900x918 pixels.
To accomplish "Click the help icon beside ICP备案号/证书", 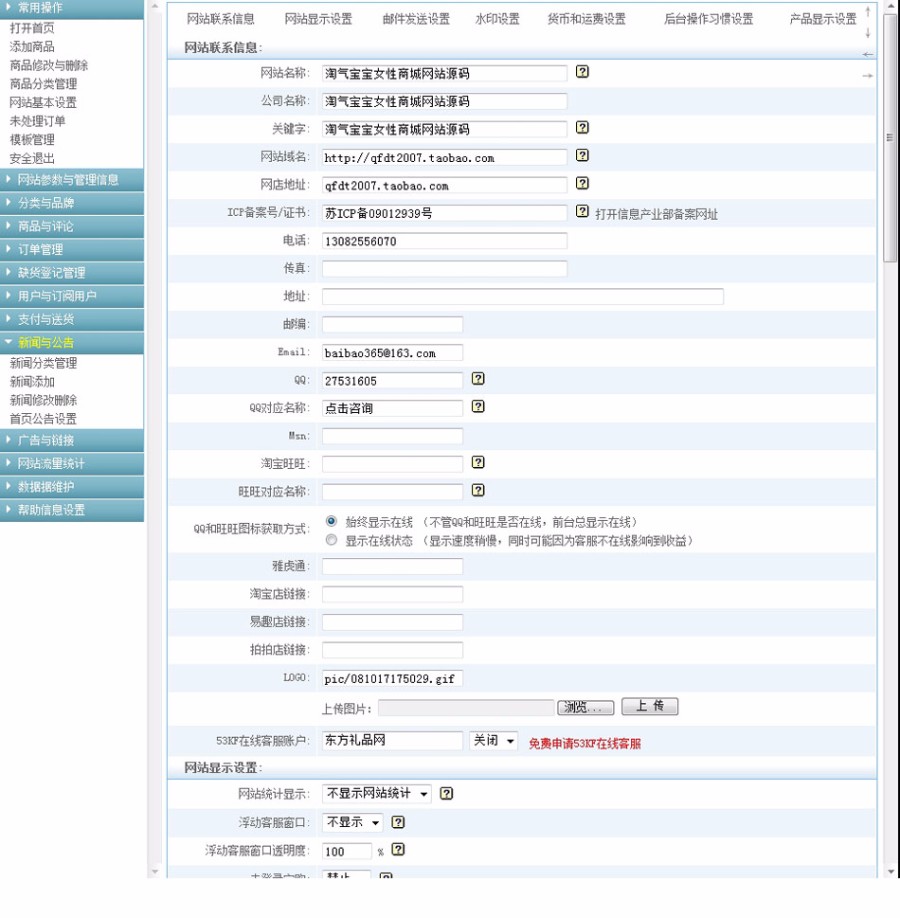I will point(581,212).
